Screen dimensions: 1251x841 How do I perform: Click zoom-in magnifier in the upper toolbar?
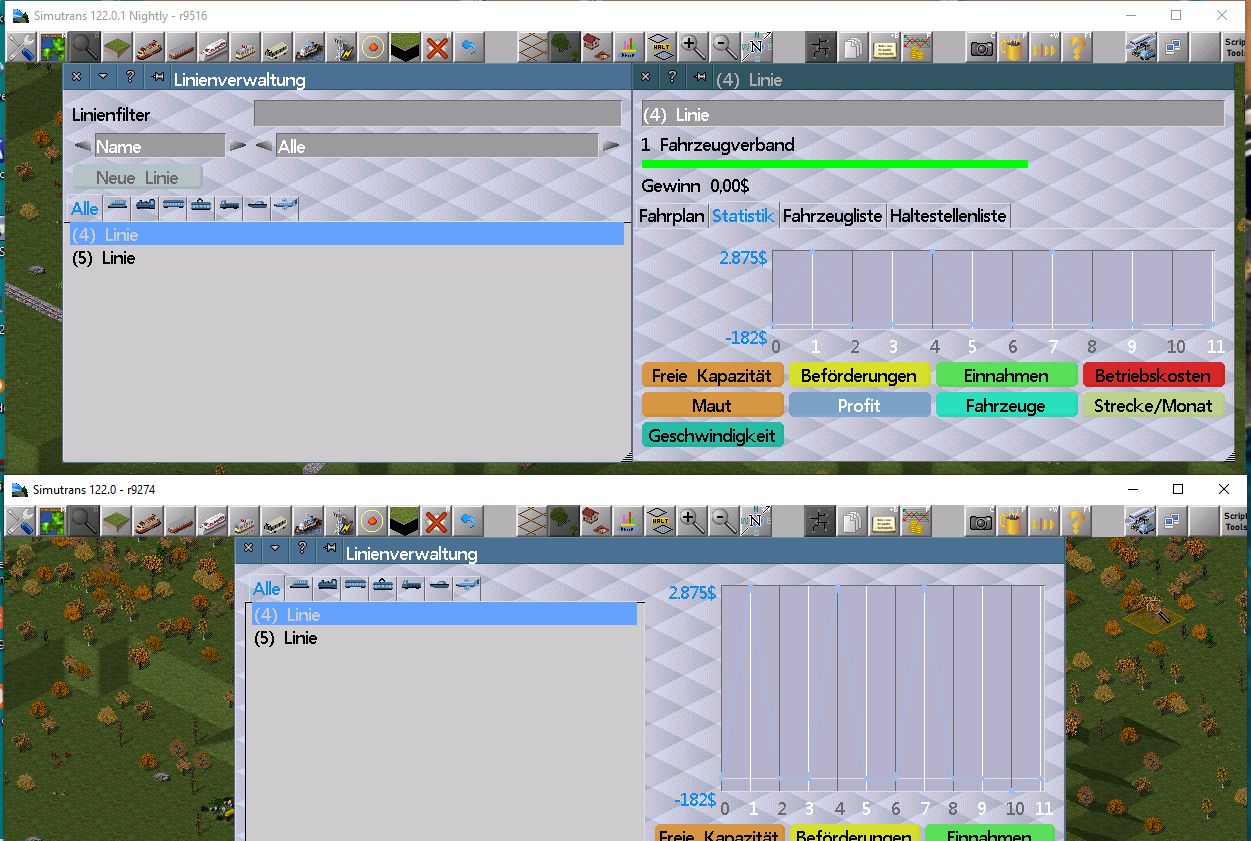(x=690, y=46)
